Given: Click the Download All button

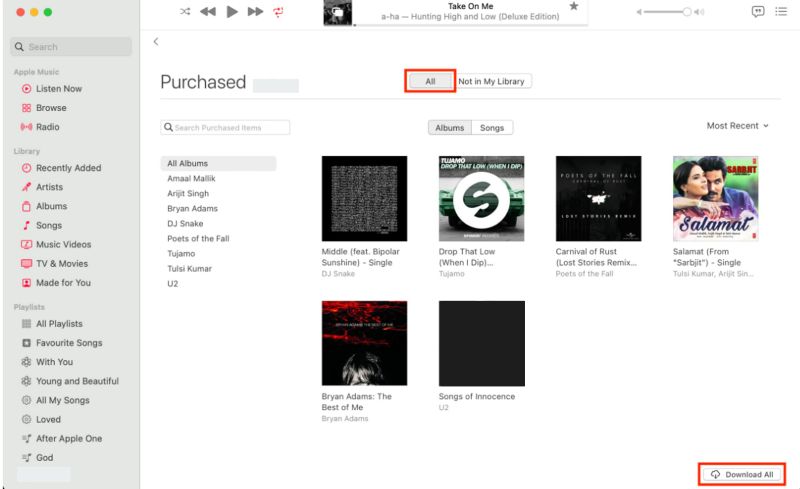Looking at the screenshot, I should pos(742,474).
